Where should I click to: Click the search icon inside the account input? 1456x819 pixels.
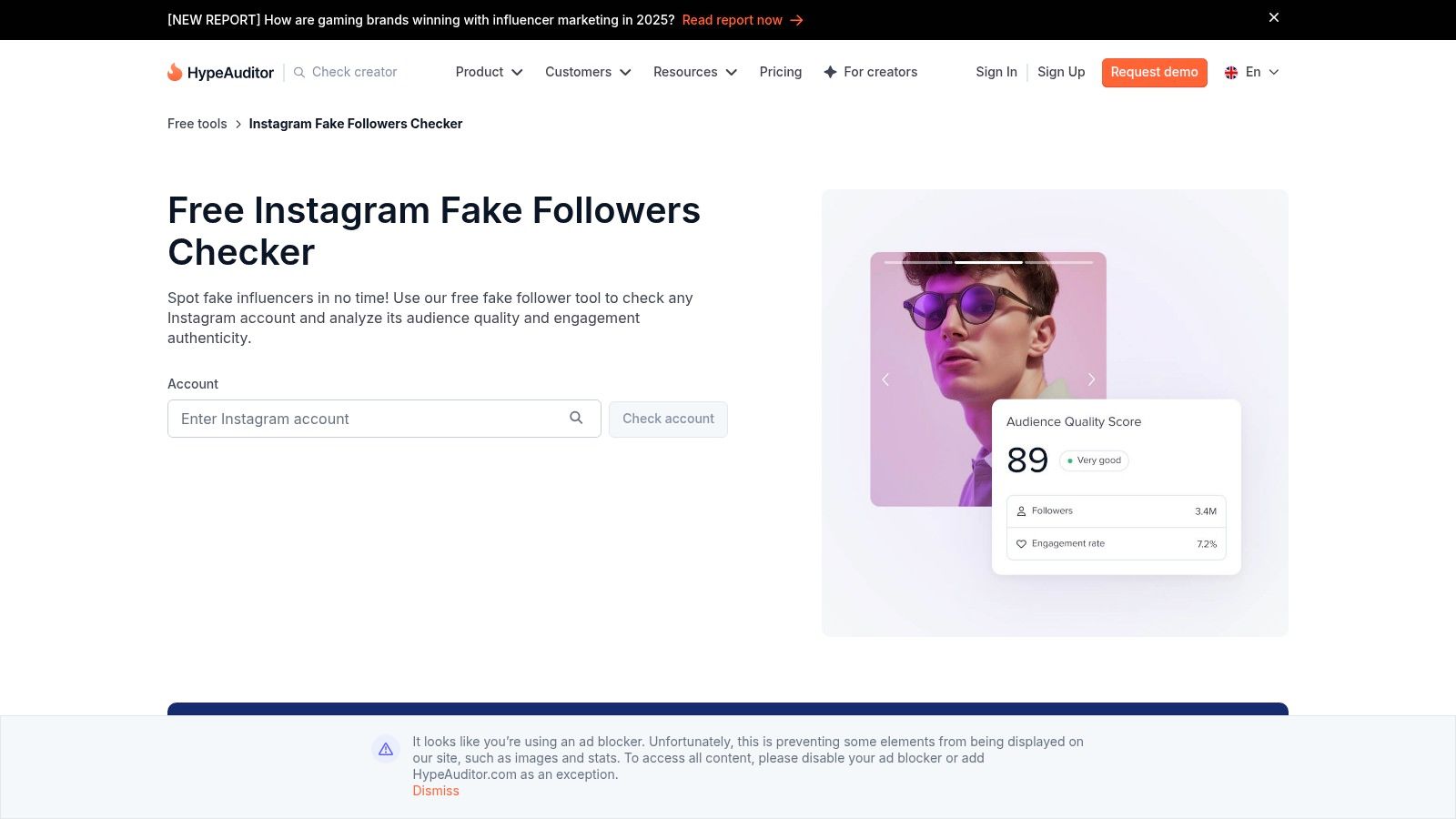click(576, 418)
